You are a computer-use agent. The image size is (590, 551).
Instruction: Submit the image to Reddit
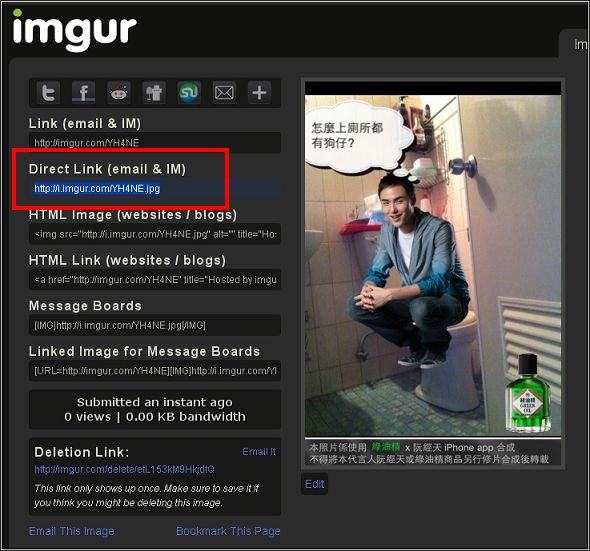[x=119, y=92]
